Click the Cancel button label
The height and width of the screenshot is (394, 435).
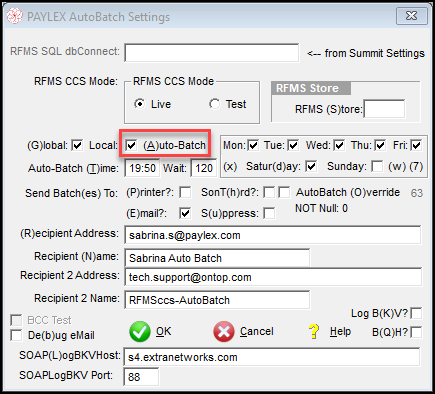point(257,331)
